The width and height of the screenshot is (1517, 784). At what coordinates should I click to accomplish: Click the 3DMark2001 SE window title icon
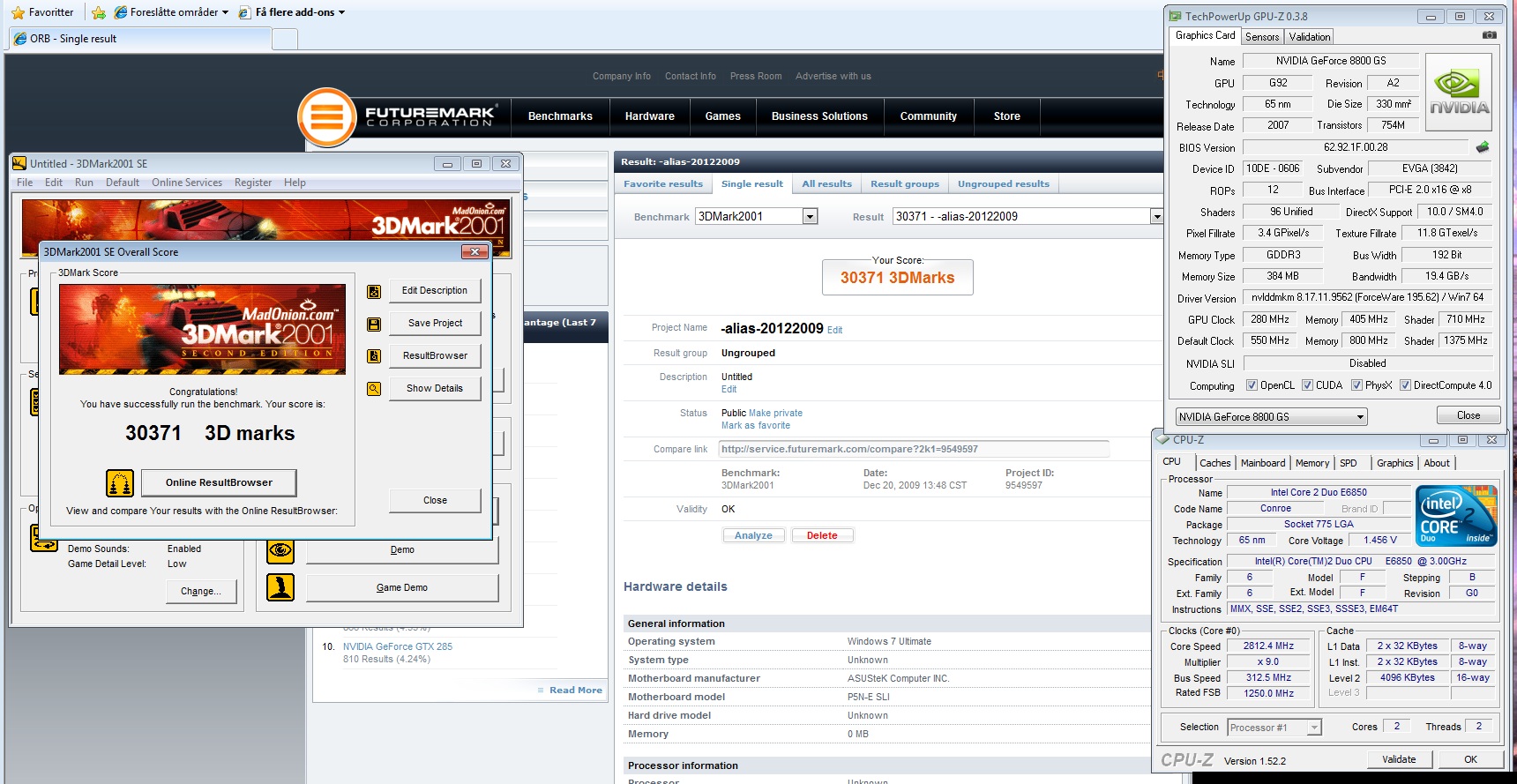19,163
